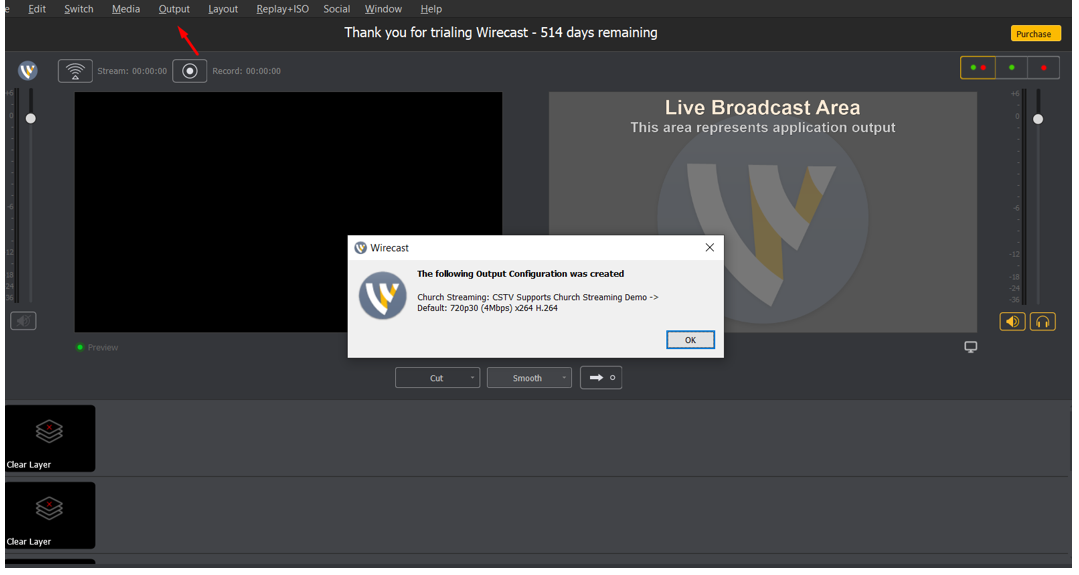Image resolution: width=1079 pixels, height=575 pixels.
Task: Click the Wirecast logo in the toolbar
Action: pyautogui.click(x=28, y=71)
